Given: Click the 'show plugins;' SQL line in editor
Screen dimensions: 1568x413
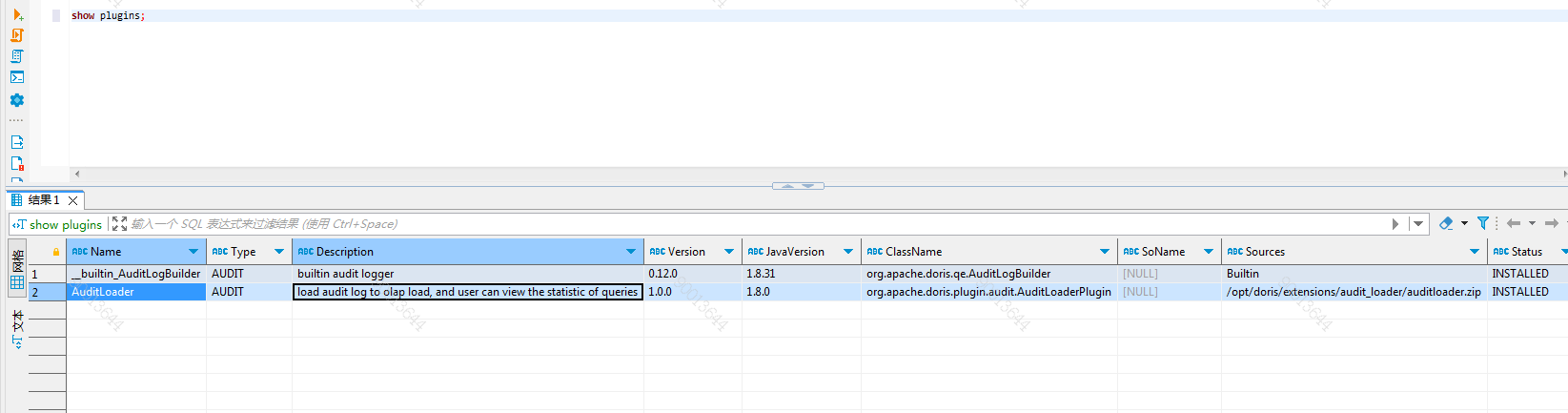Looking at the screenshot, I should click(109, 16).
